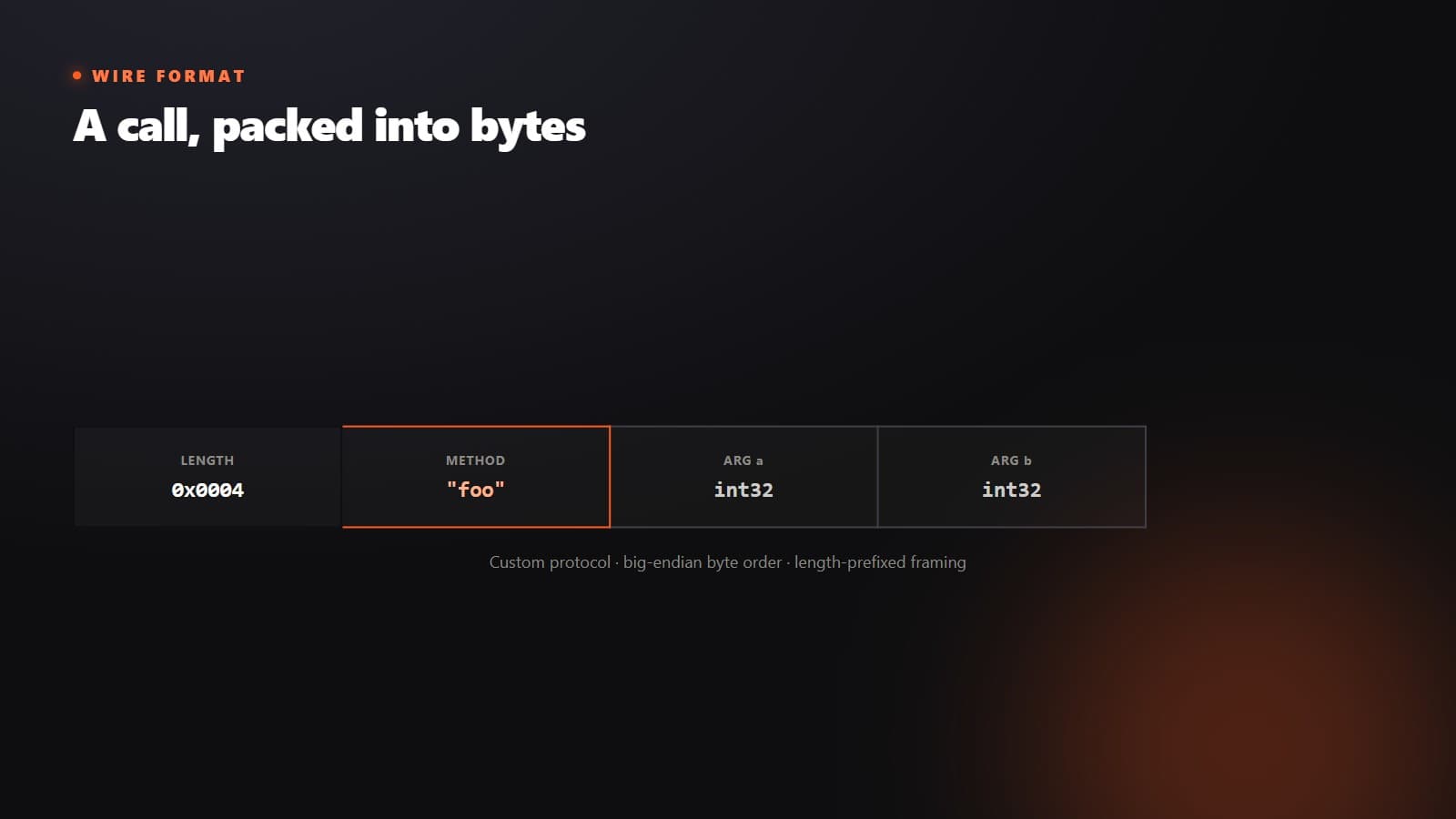
Task: Click the word "into" in the heading
Action: [x=416, y=126]
